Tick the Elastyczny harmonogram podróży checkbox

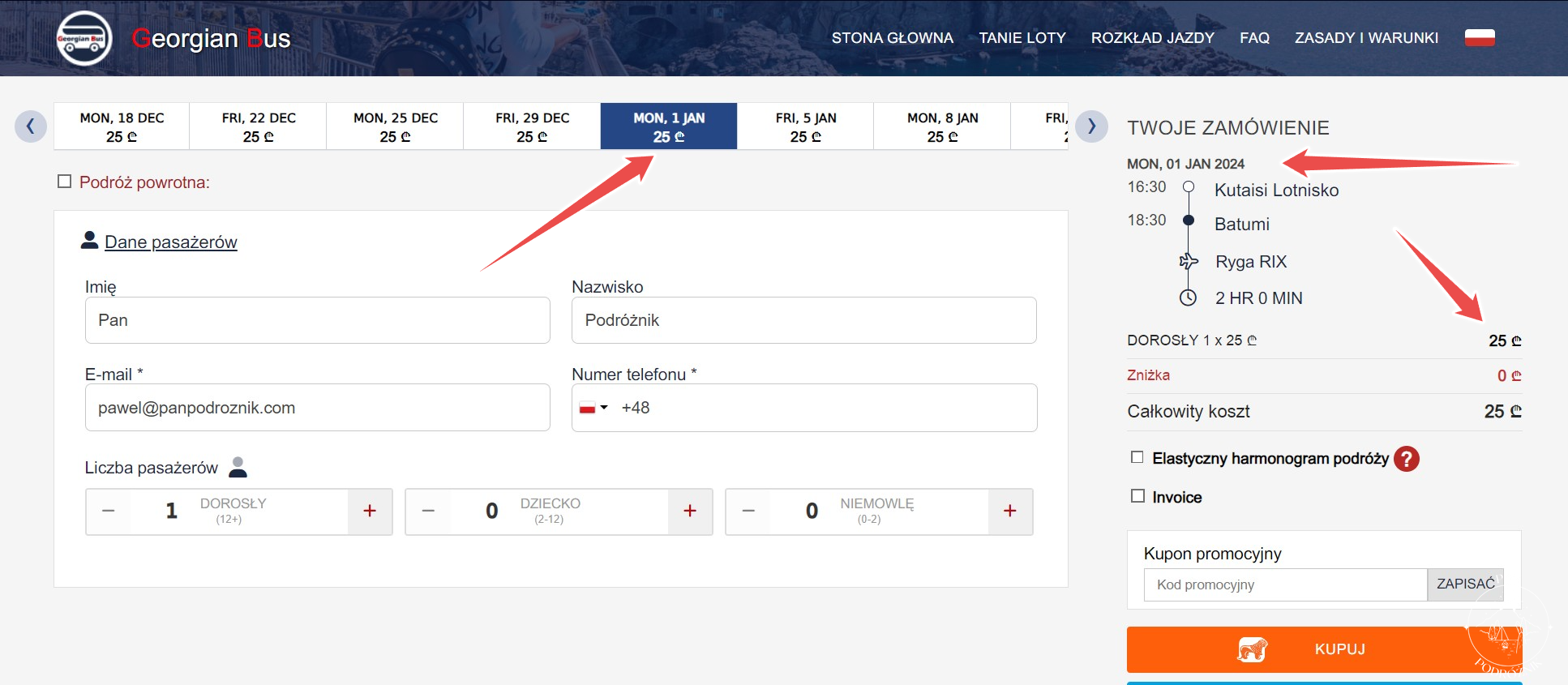[1137, 457]
